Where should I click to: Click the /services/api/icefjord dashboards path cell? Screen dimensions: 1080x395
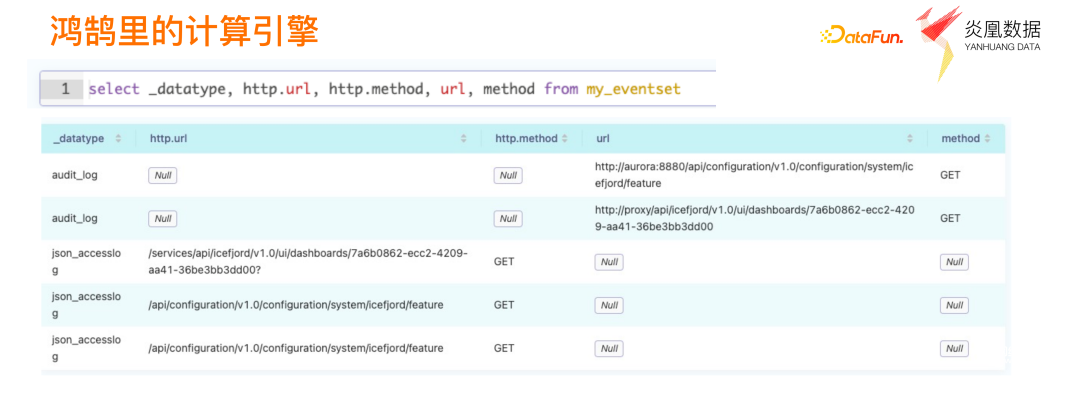[x=308, y=261]
